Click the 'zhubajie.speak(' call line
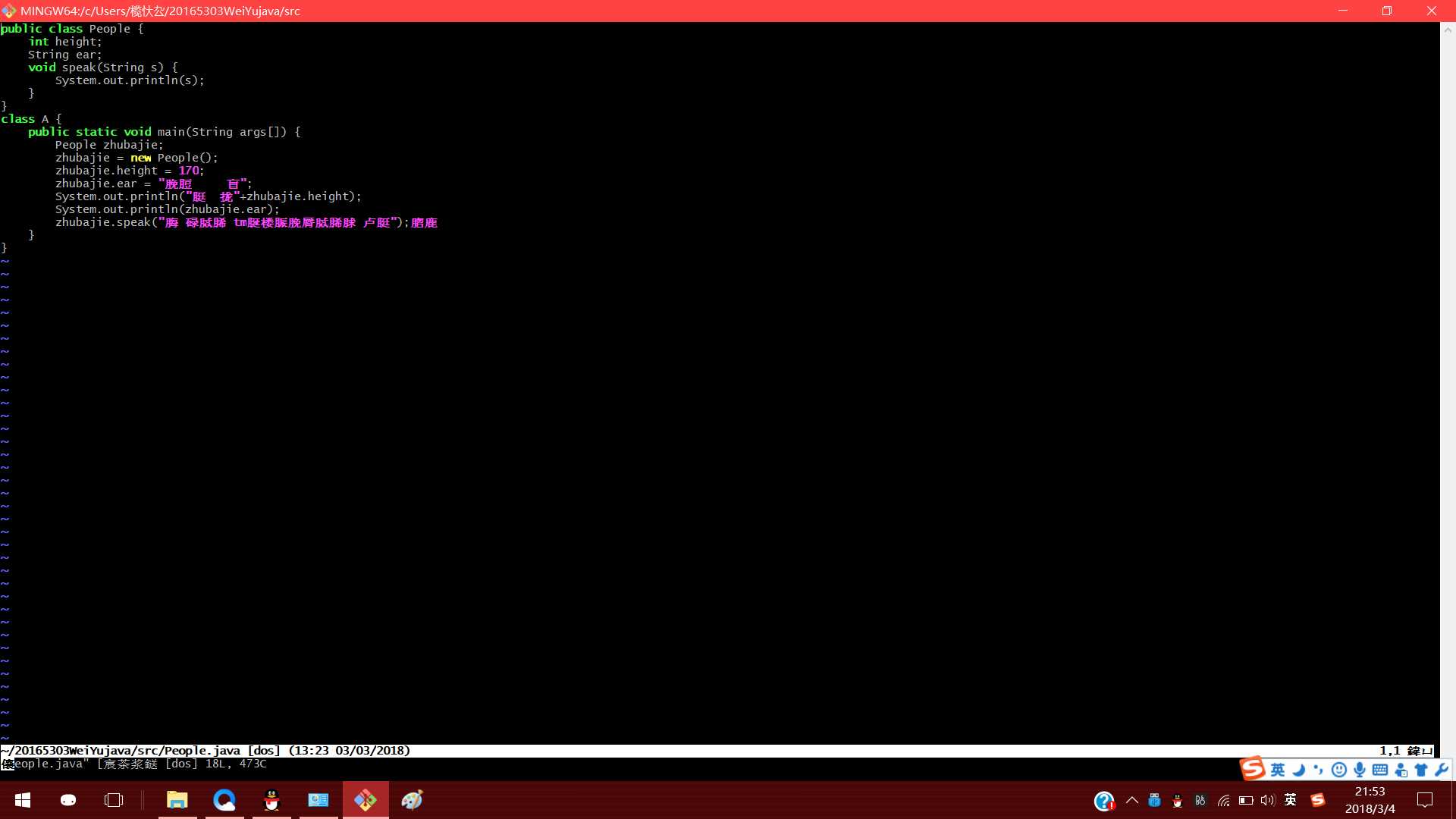 [x=246, y=222]
